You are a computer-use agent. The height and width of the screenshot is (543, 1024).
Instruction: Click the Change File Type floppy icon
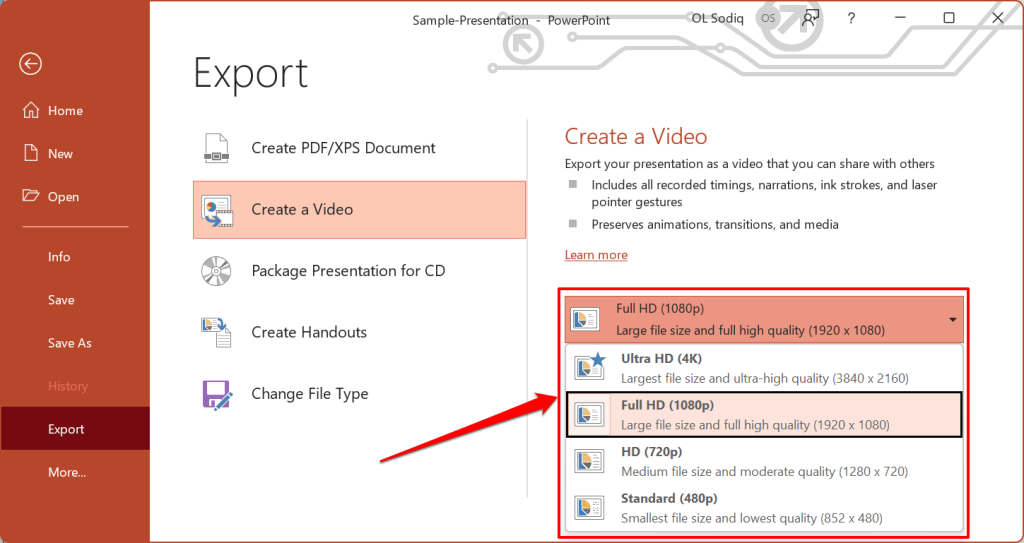coord(217,393)
